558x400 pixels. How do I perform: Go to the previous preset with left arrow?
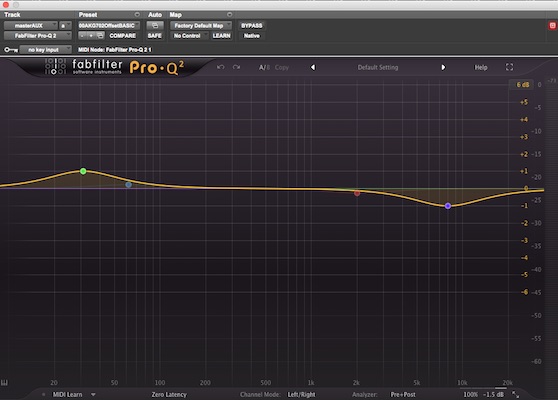(x=313, y=67)
